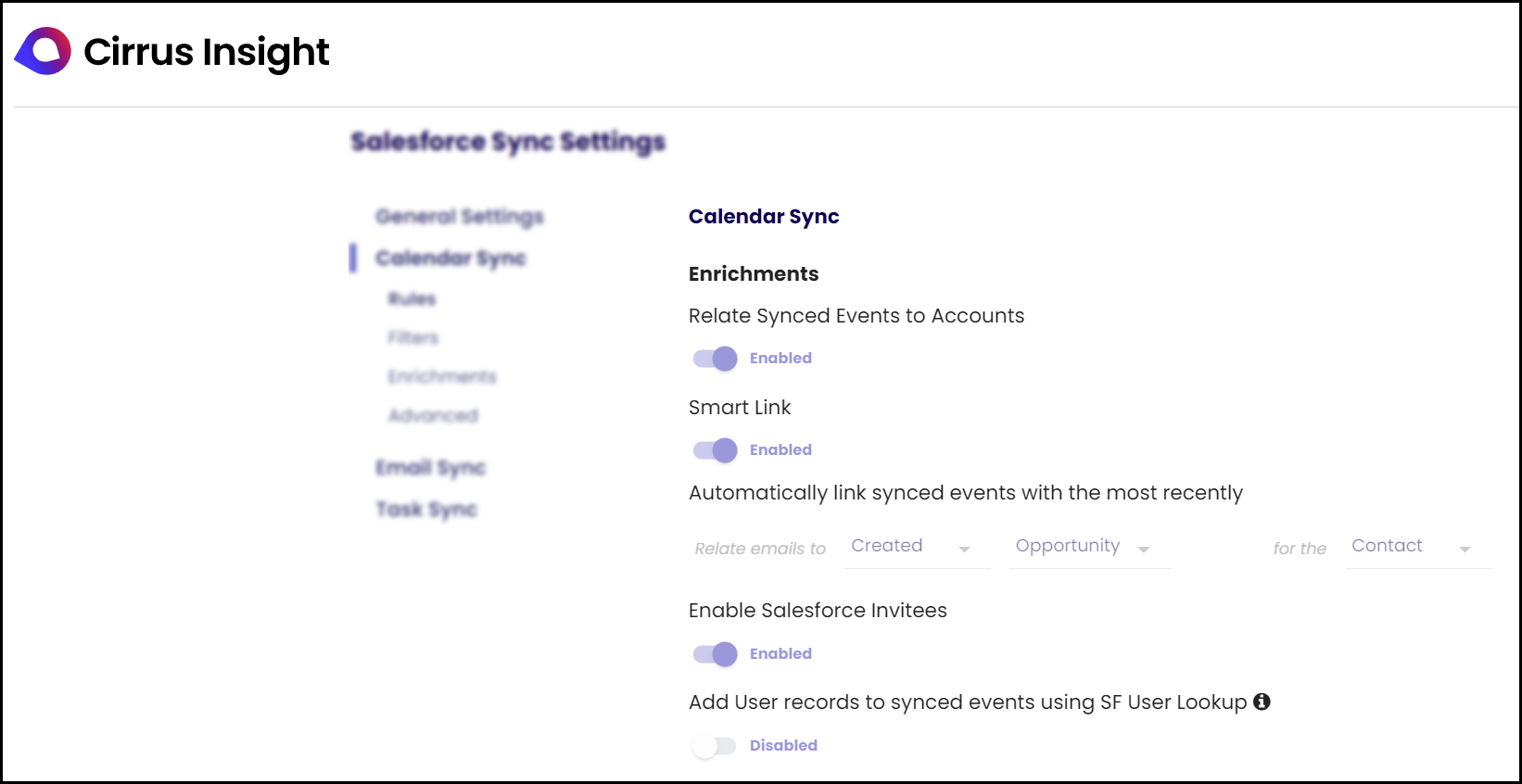
Task: Select Calendar Sync in sidebar
Action: coord(450,258)
